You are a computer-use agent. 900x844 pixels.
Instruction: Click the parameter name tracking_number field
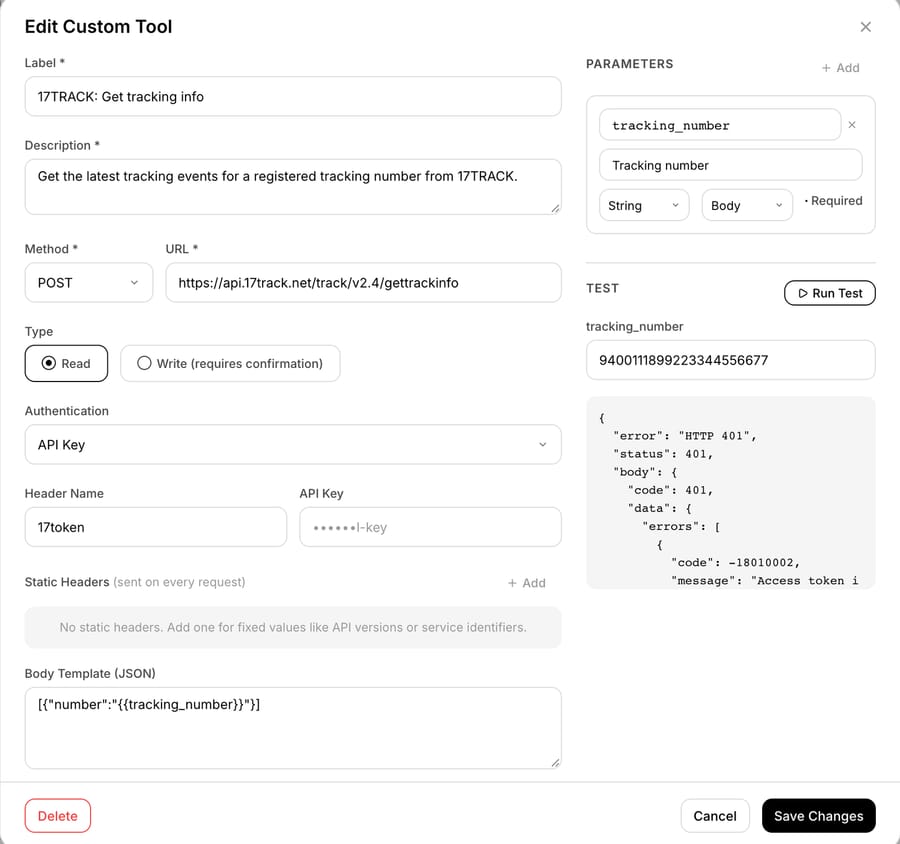(x=720, y=125)
